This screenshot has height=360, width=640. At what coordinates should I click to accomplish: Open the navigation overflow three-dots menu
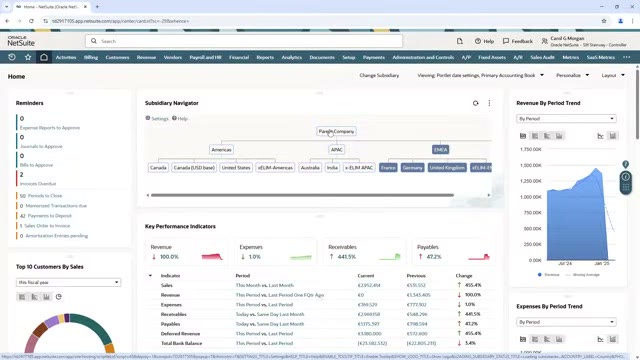pyautogui.click(x=627, y=57)
